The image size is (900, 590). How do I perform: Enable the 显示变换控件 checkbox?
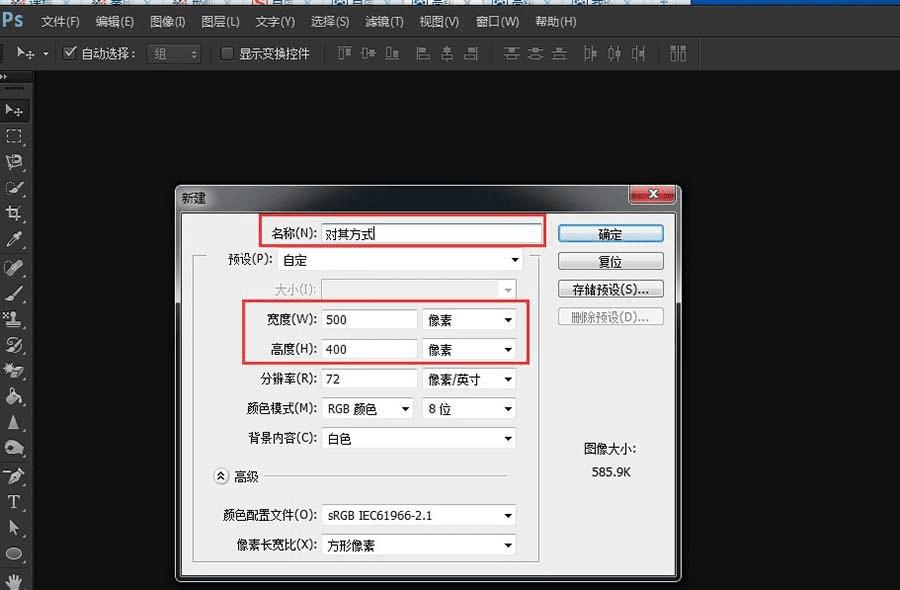[227, 53]
